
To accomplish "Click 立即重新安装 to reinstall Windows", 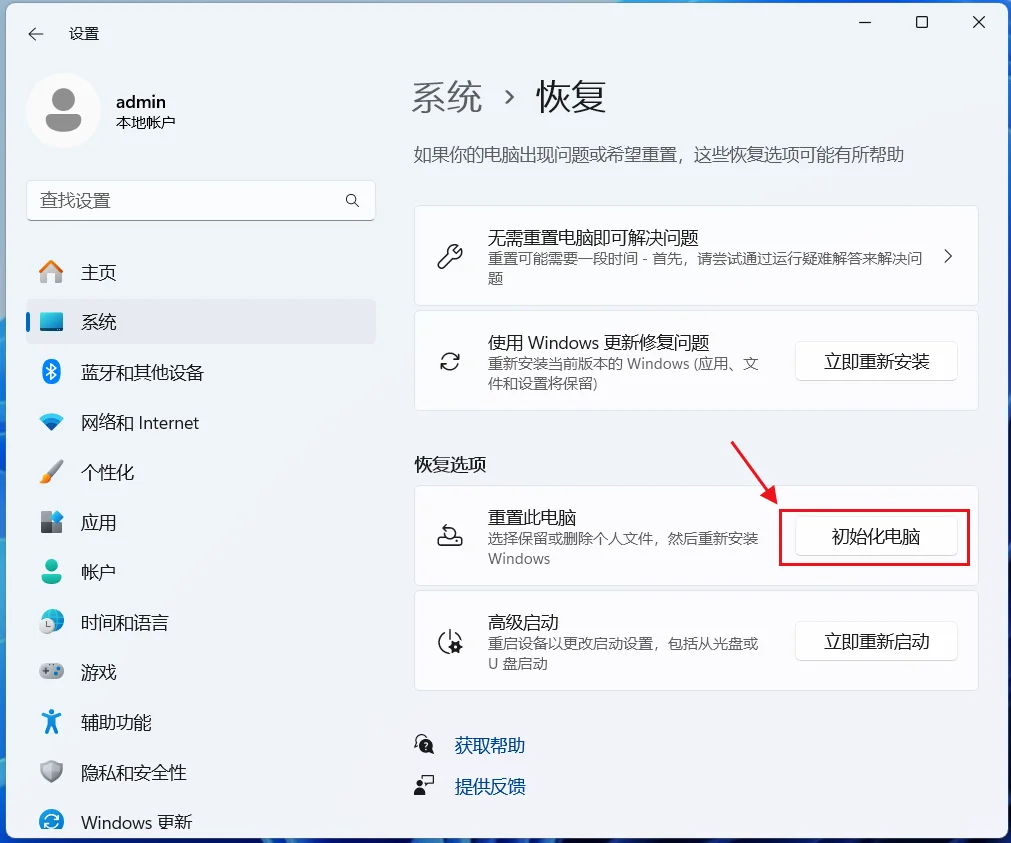I will point(875,361).
